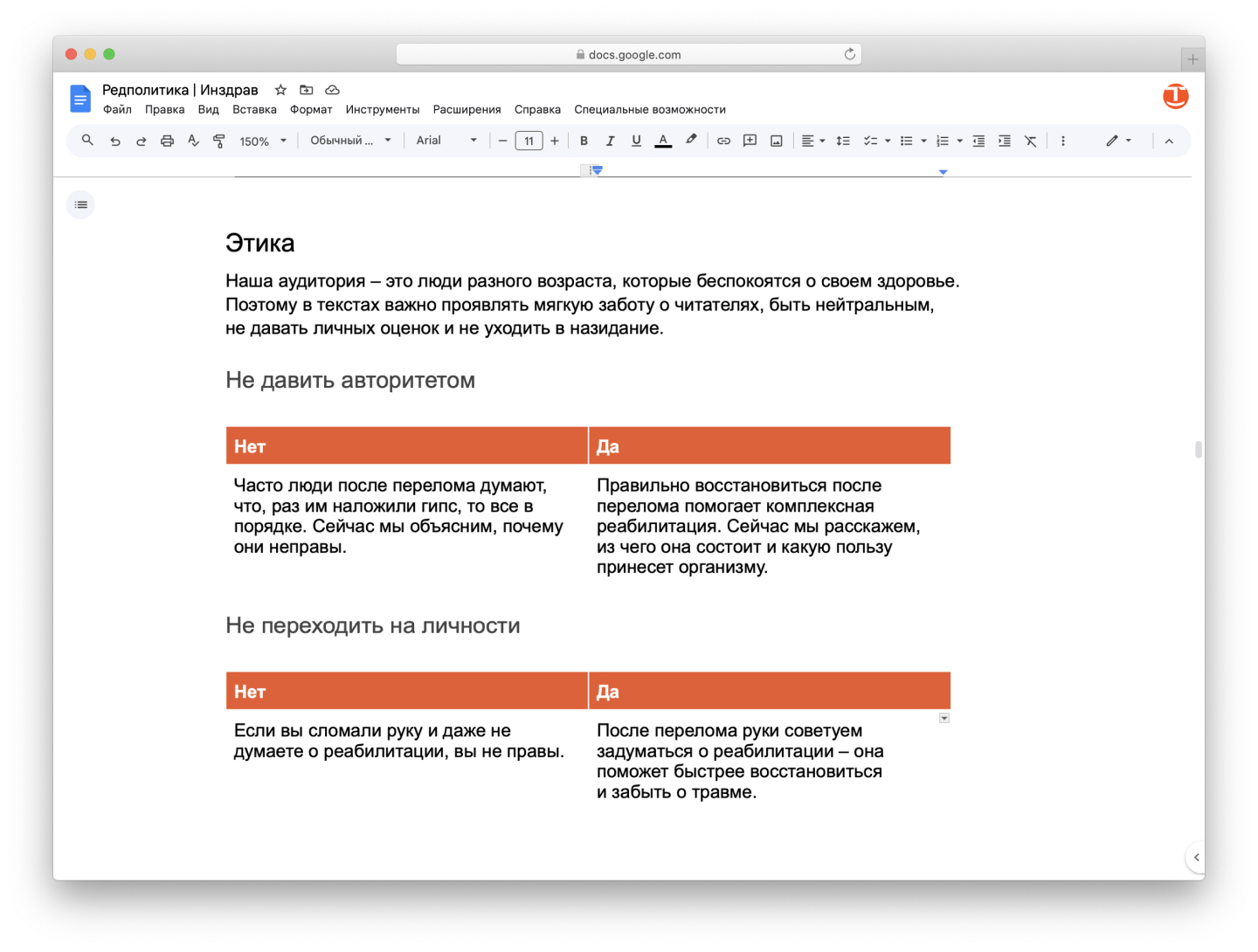Open the Обычный paragraph style dropdown
This screenshot has height=952, width=1258.
pyautogui.click(x=350, y=141)
